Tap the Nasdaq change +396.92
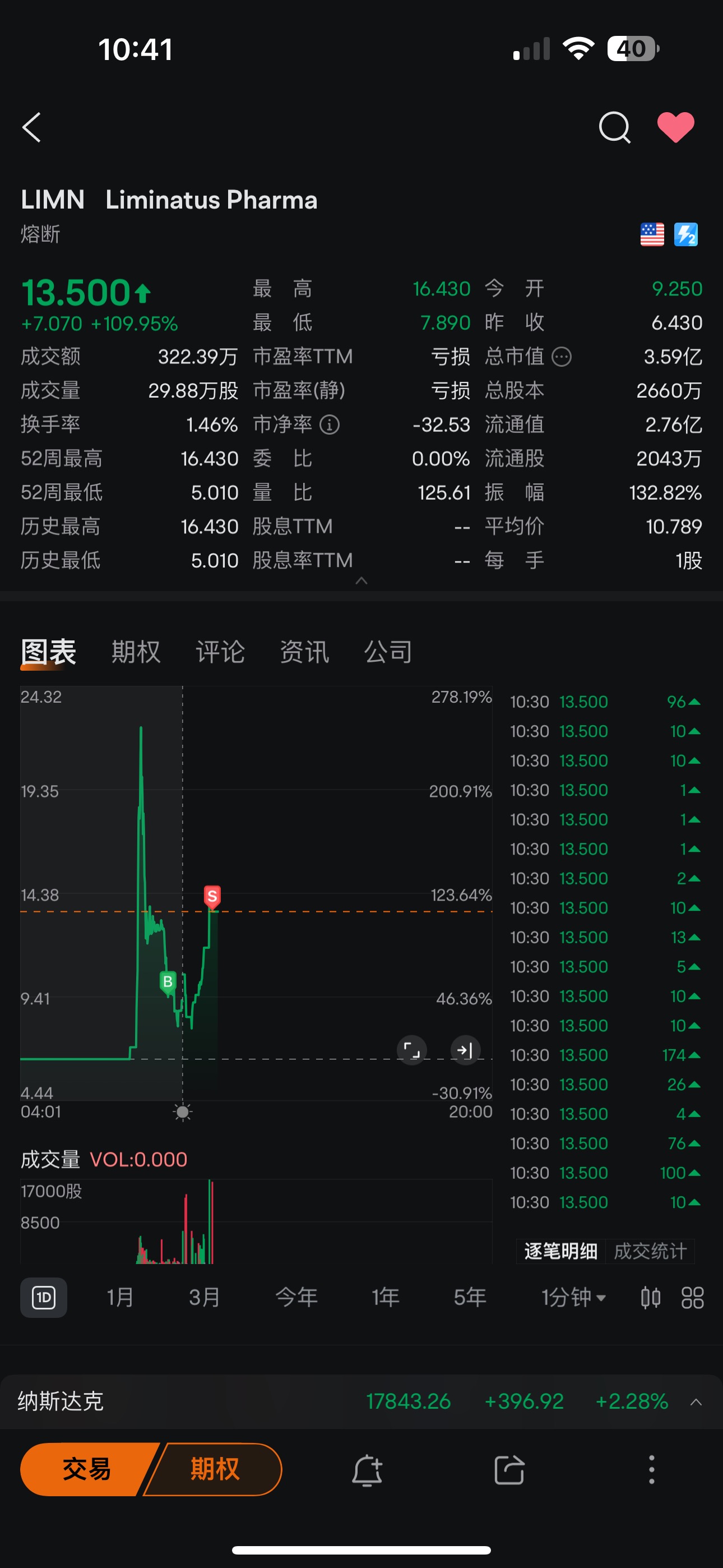 point(524,1401)
